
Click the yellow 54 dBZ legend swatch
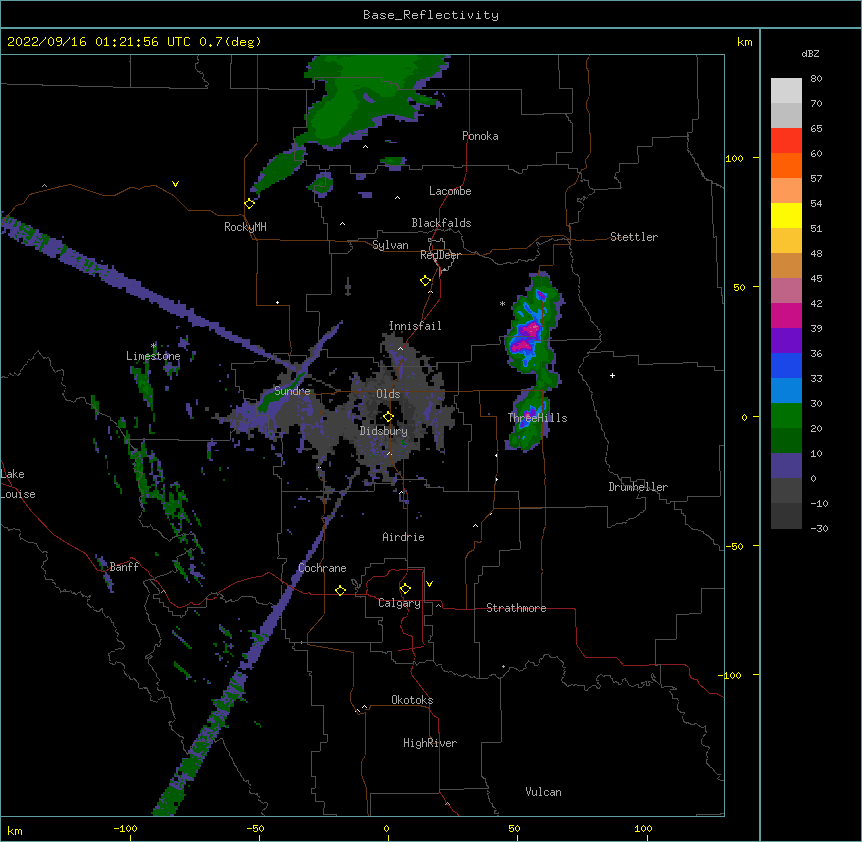pyautogui.click(x=786, y=215)
